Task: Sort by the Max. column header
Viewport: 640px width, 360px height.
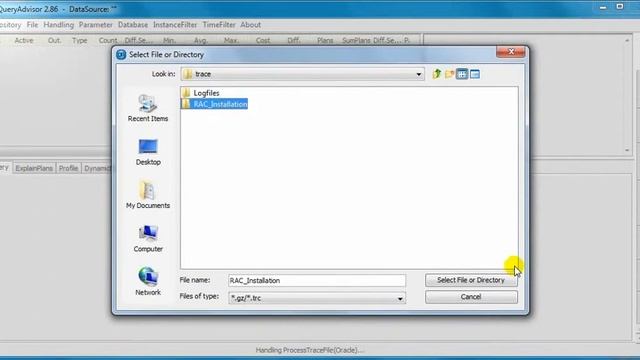Action: pyautogui.click(x=231, y=40)
